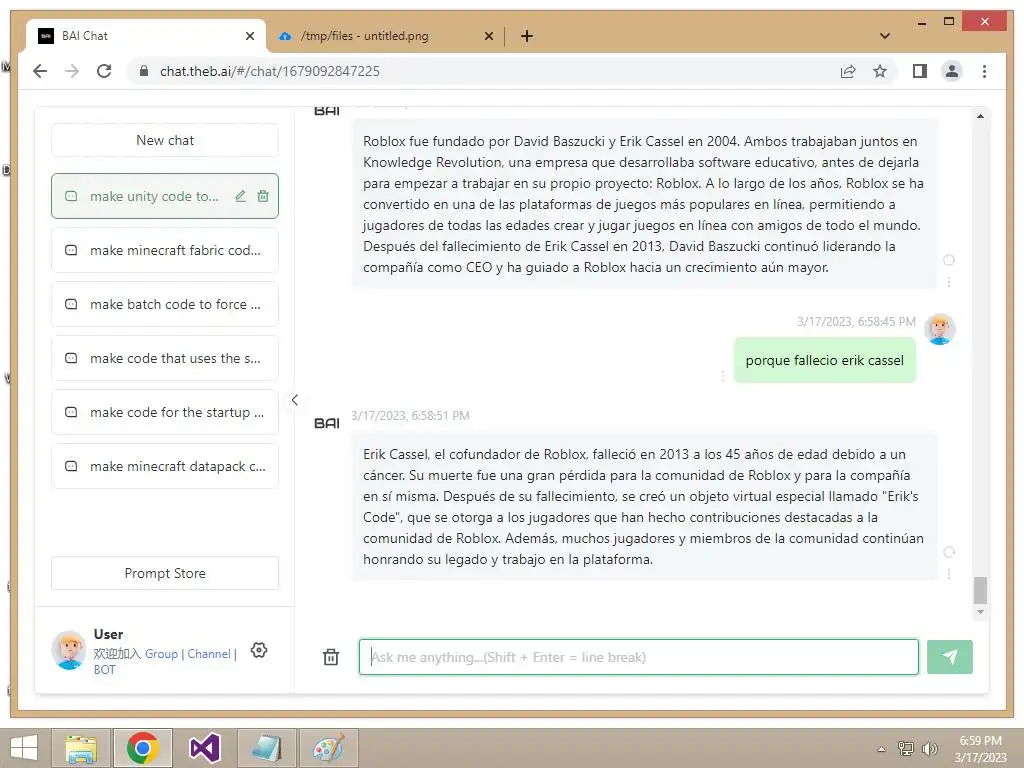Open the Prompt Store
Screen dimensions: 1024x768
165,573
